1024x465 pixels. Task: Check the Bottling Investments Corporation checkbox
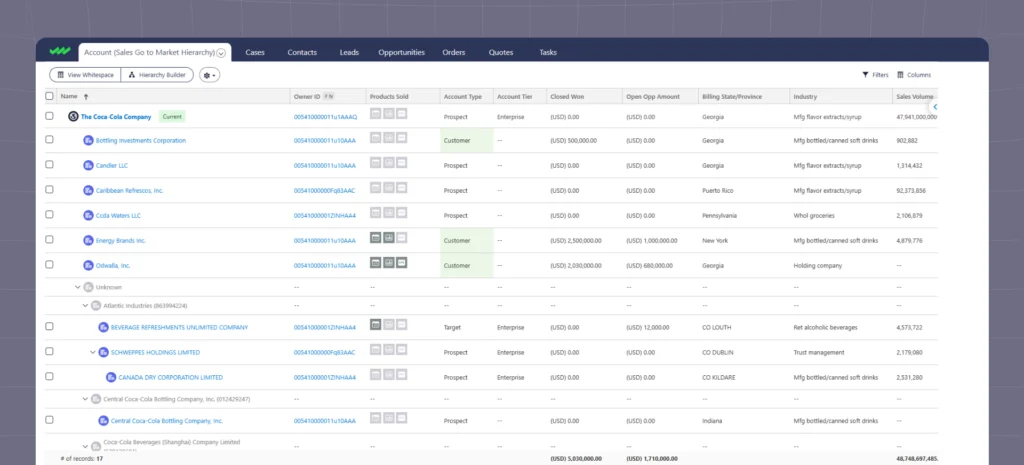point(49,140)
